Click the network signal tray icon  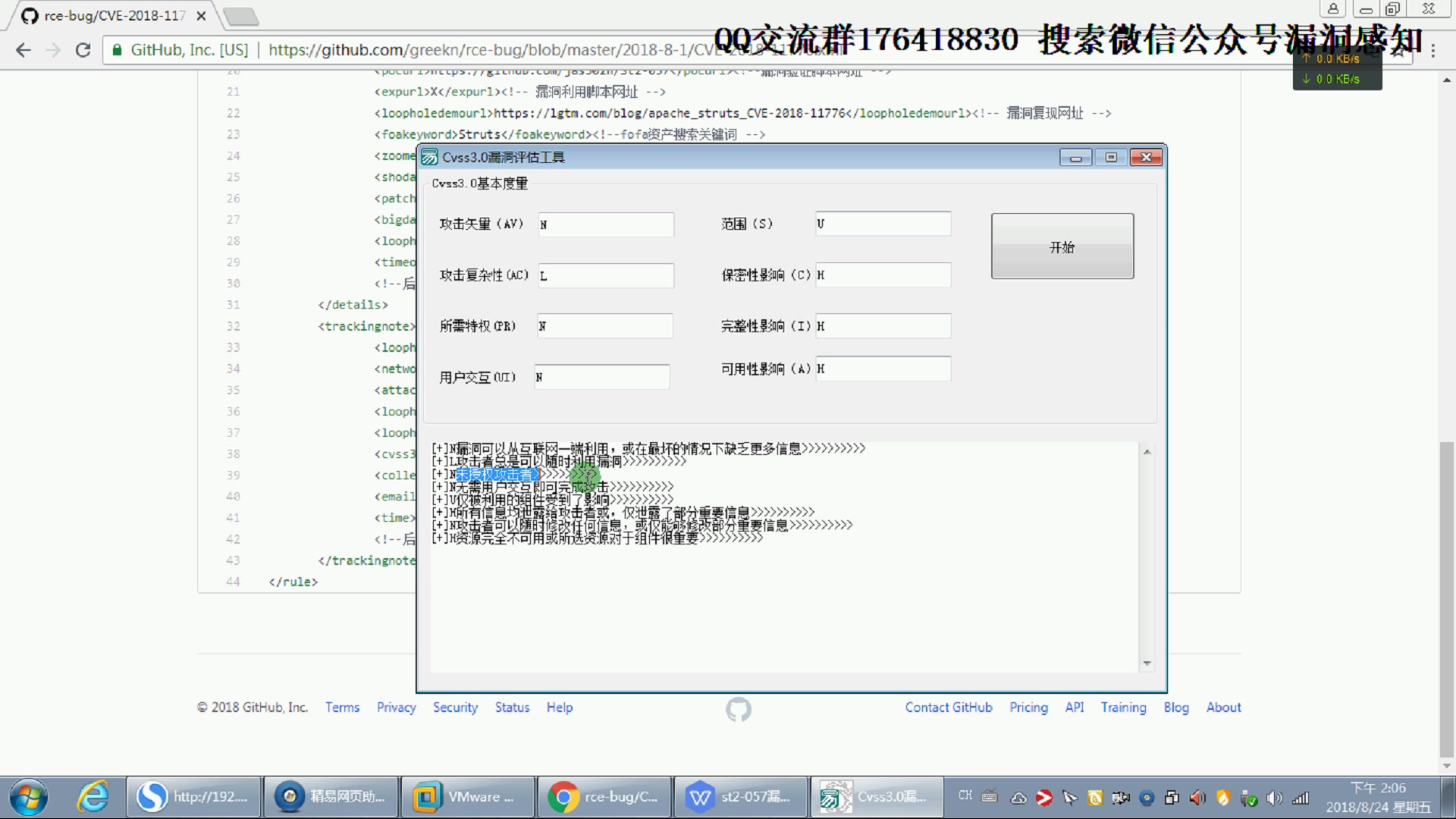1301,798
